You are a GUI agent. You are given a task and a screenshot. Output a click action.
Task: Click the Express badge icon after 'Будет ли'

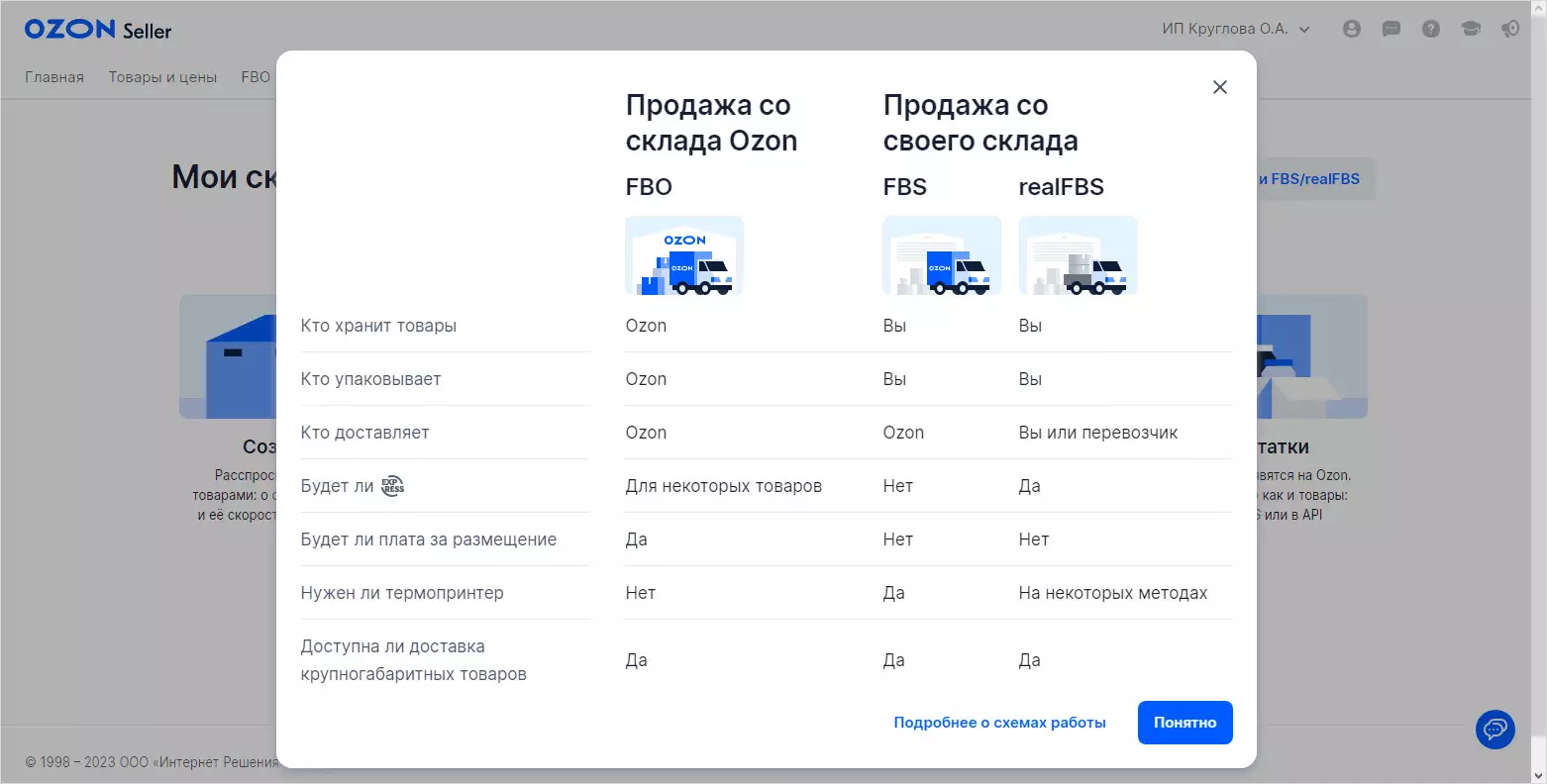[x=393, y=486]
